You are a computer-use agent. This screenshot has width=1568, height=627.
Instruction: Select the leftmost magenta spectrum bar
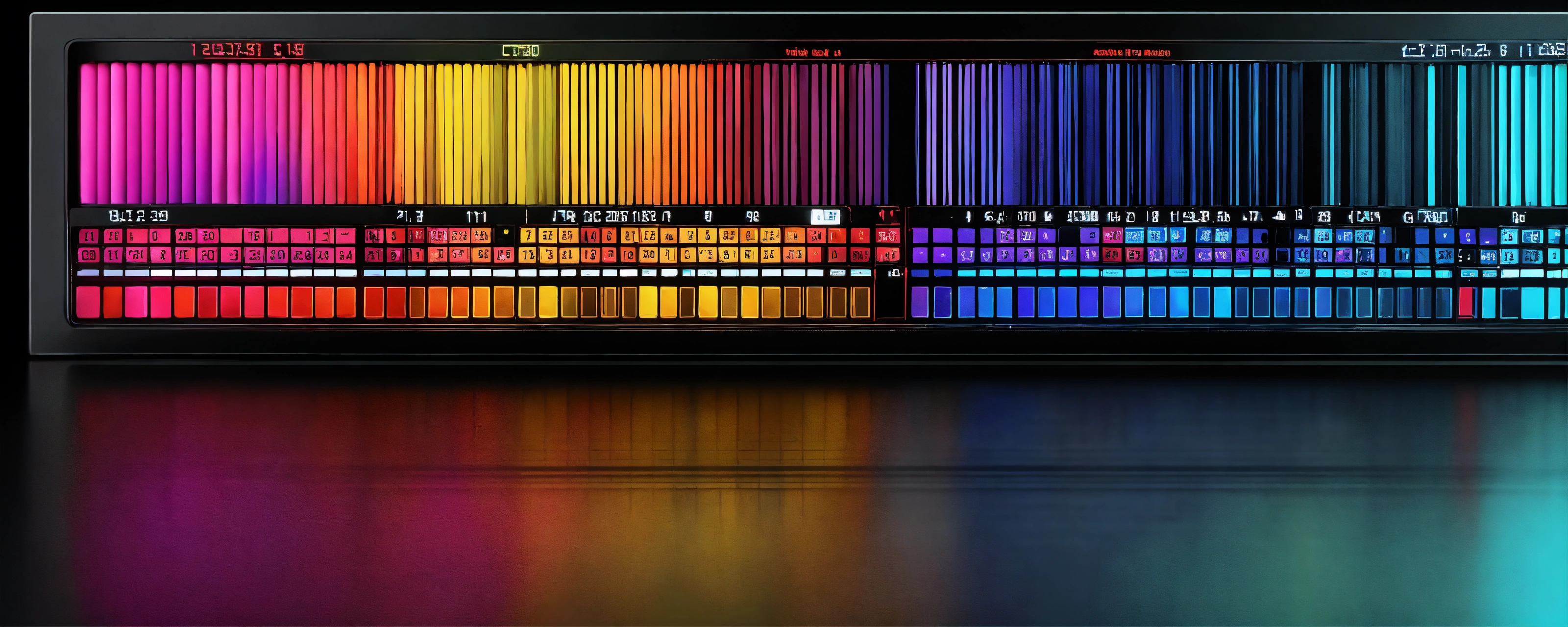click(x=88, y=134)
